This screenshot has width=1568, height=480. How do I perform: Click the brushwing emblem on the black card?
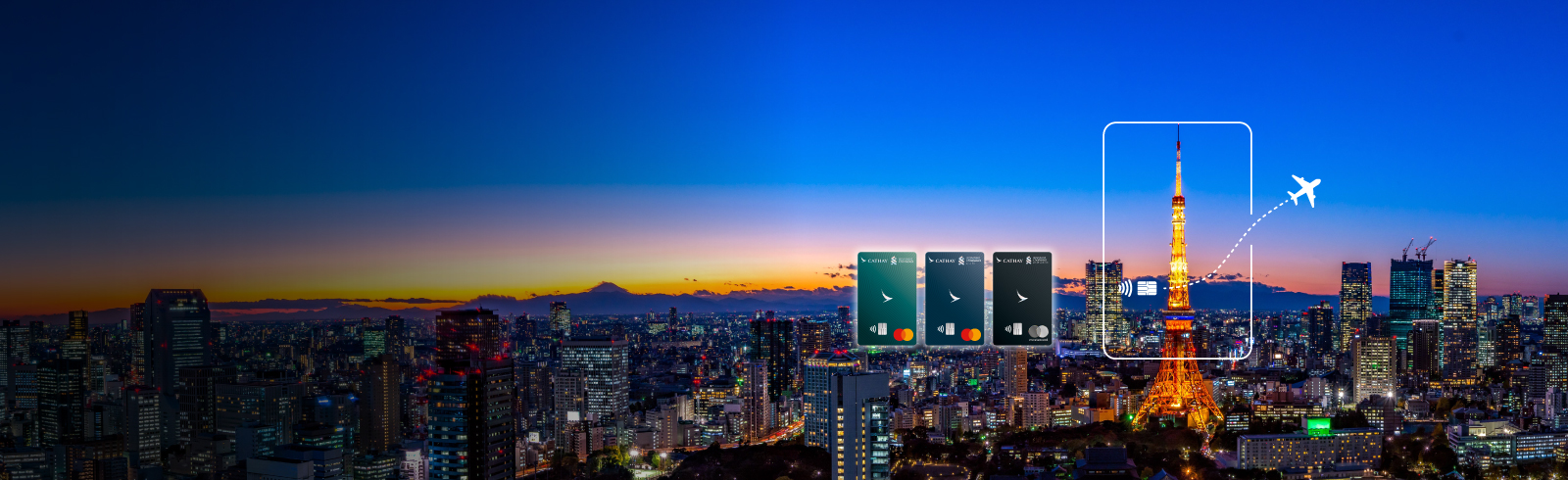coord(1022,297)
